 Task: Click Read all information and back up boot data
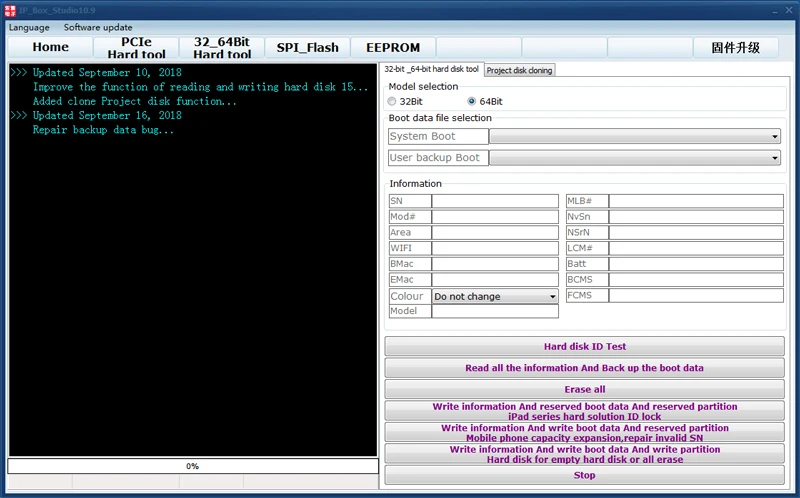tap(584, 368)
